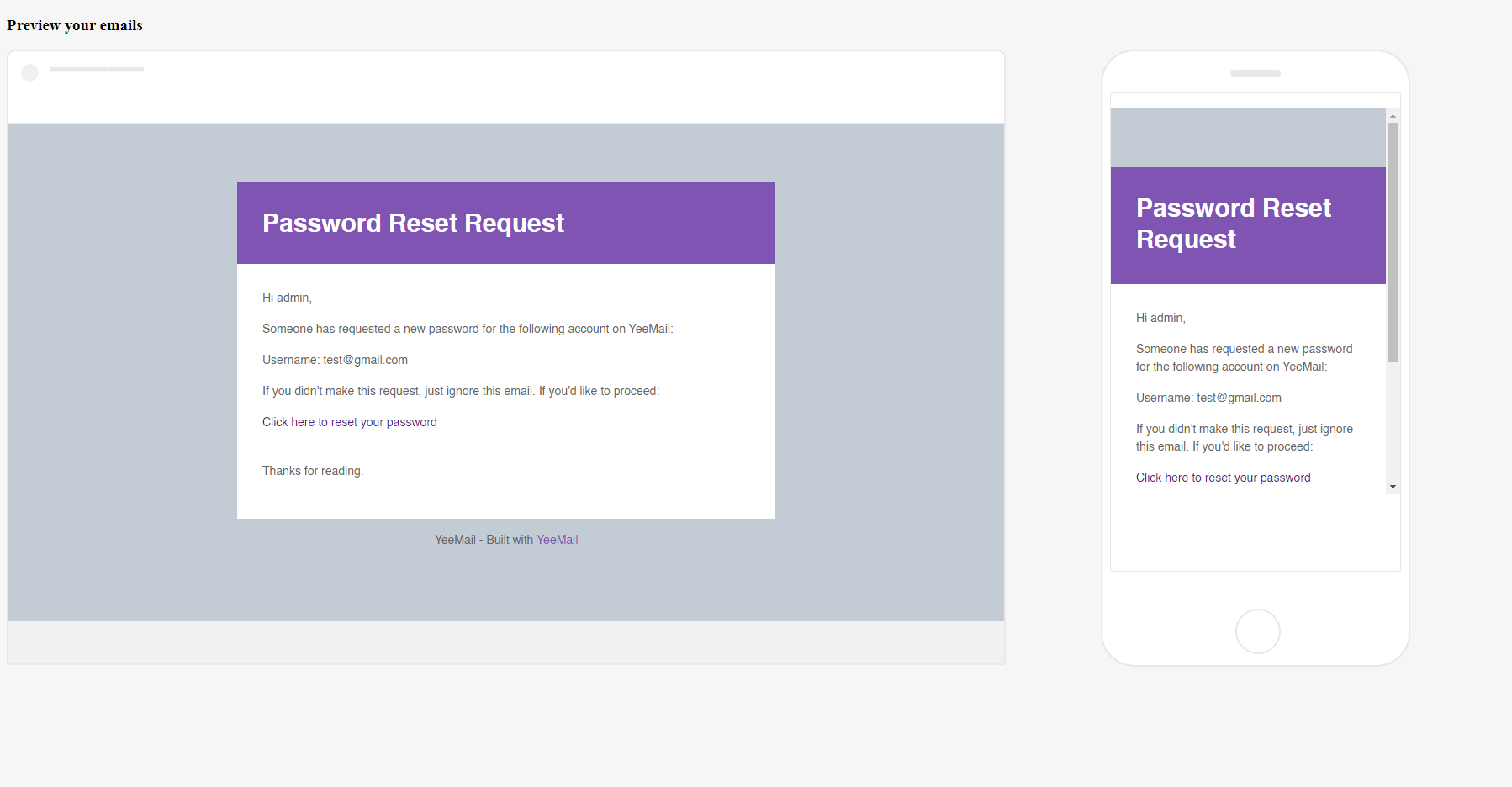
Task: Click 'Username: test@gmail.com' in desktop preview
Action: [x=335, y=360]
